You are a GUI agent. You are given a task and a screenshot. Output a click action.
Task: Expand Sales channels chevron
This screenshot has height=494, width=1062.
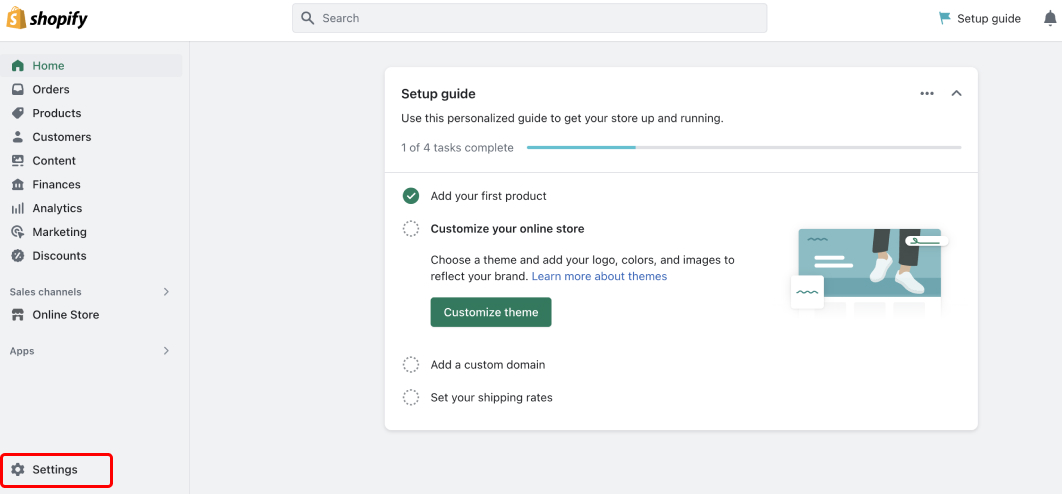(167, 291)
